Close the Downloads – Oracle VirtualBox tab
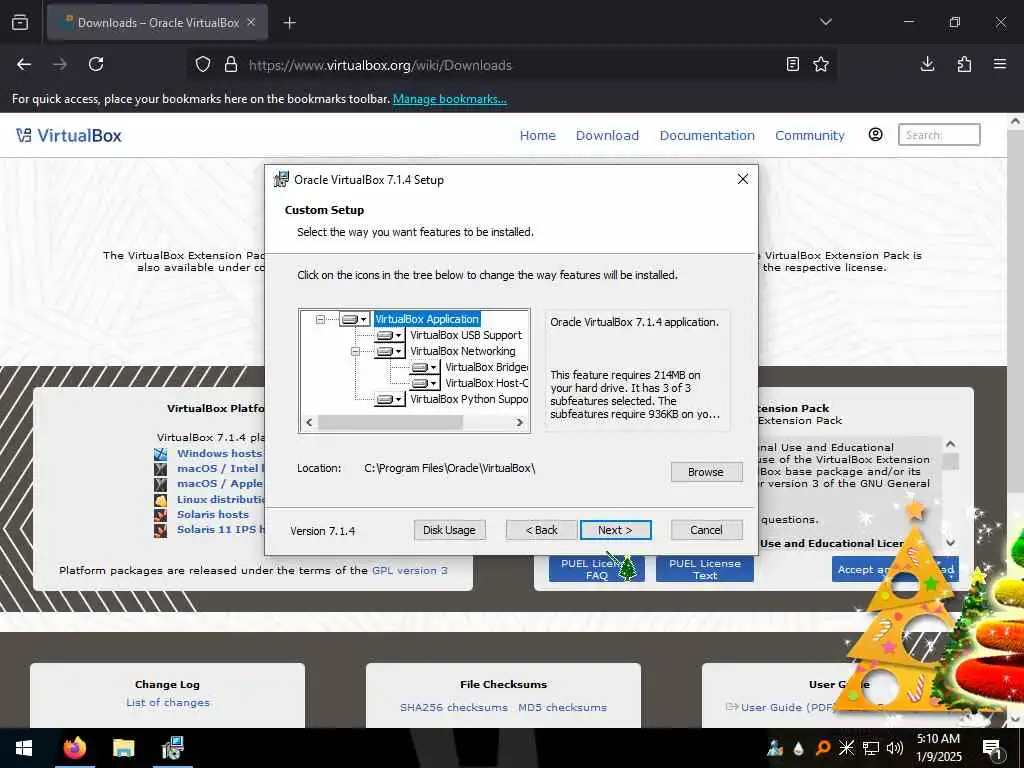The height and width of the screenshot is (768, 1024). (x=251, y=22)
